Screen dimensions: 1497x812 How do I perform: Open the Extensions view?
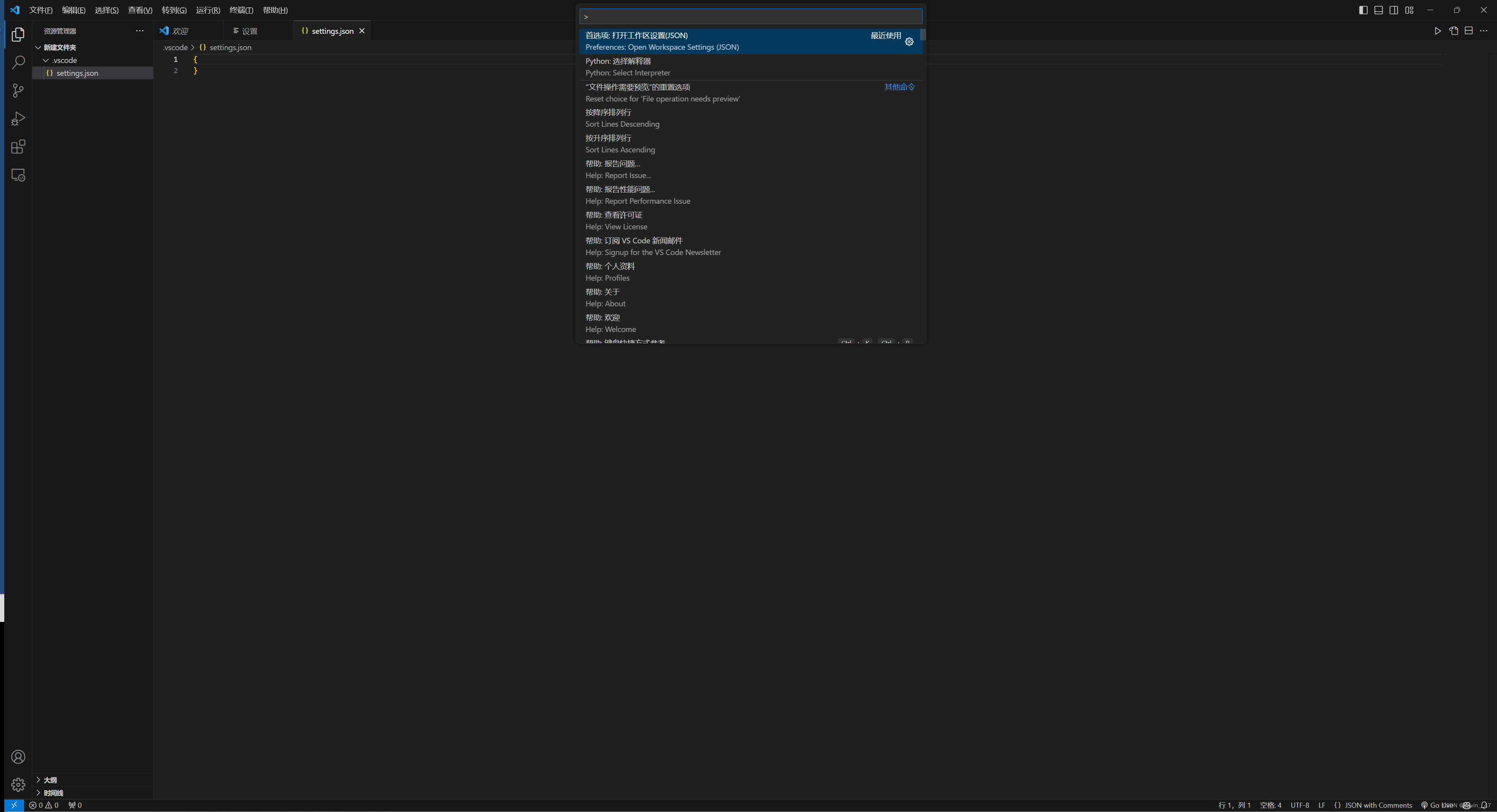pos(17,147)
